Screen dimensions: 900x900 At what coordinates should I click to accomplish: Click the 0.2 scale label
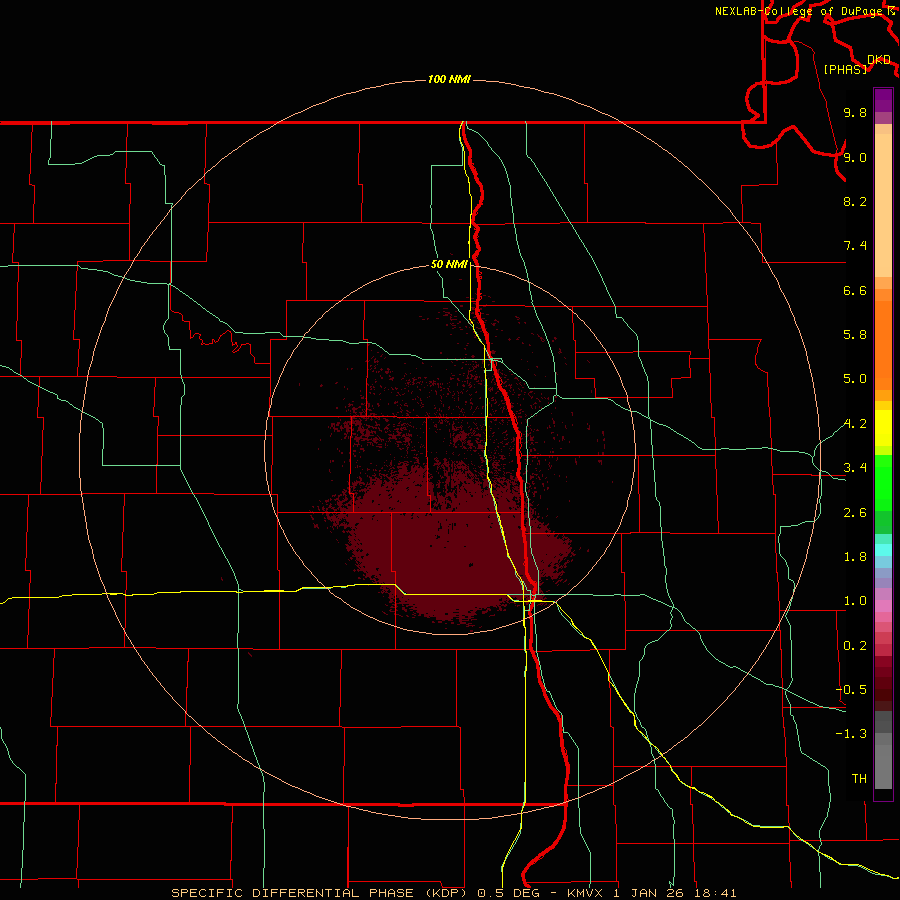855,646
